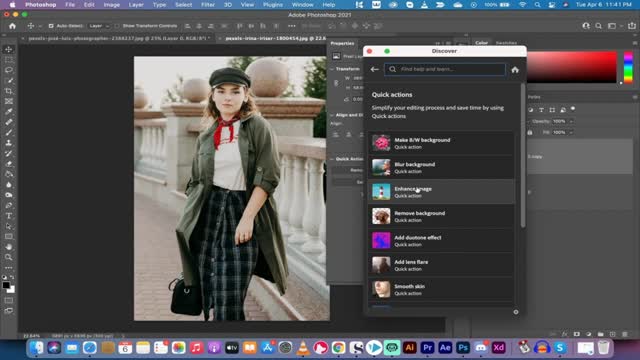Go home in the Discover panel
The image size is (640, 360).
click(x=515, y=69)
